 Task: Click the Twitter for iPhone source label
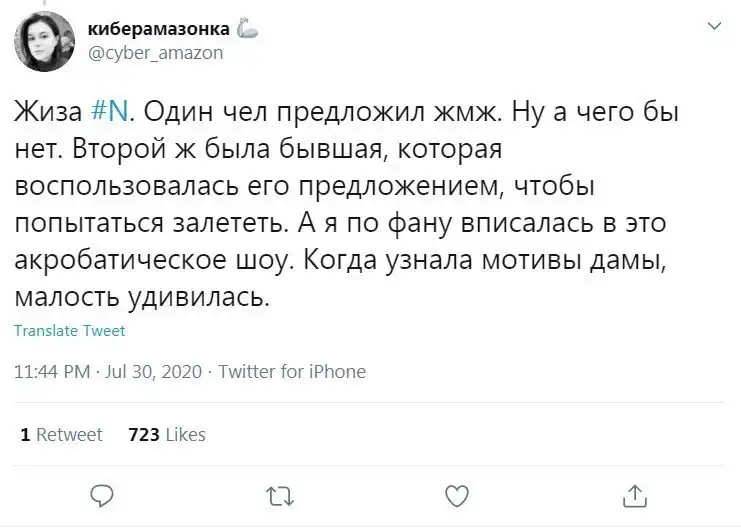291,372
